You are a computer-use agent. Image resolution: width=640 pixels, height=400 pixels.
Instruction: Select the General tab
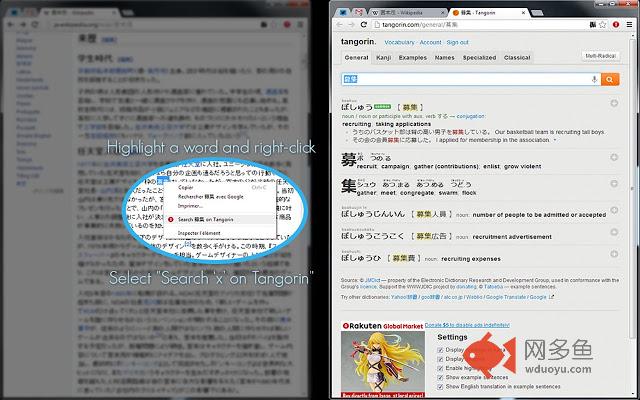pos(356,58)
